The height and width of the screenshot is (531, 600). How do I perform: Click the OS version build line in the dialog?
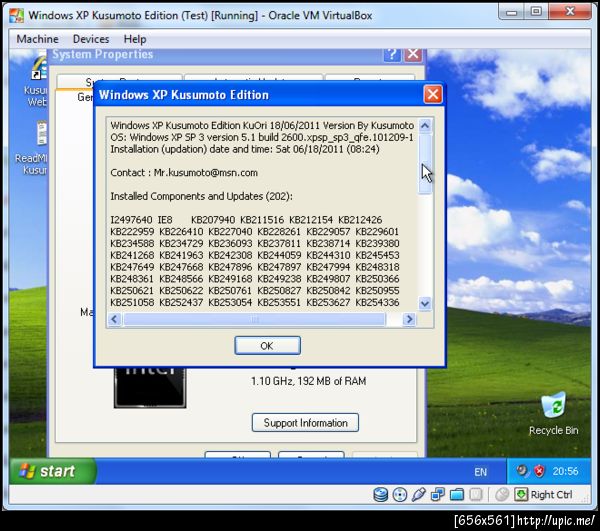(x=262, y=138)
